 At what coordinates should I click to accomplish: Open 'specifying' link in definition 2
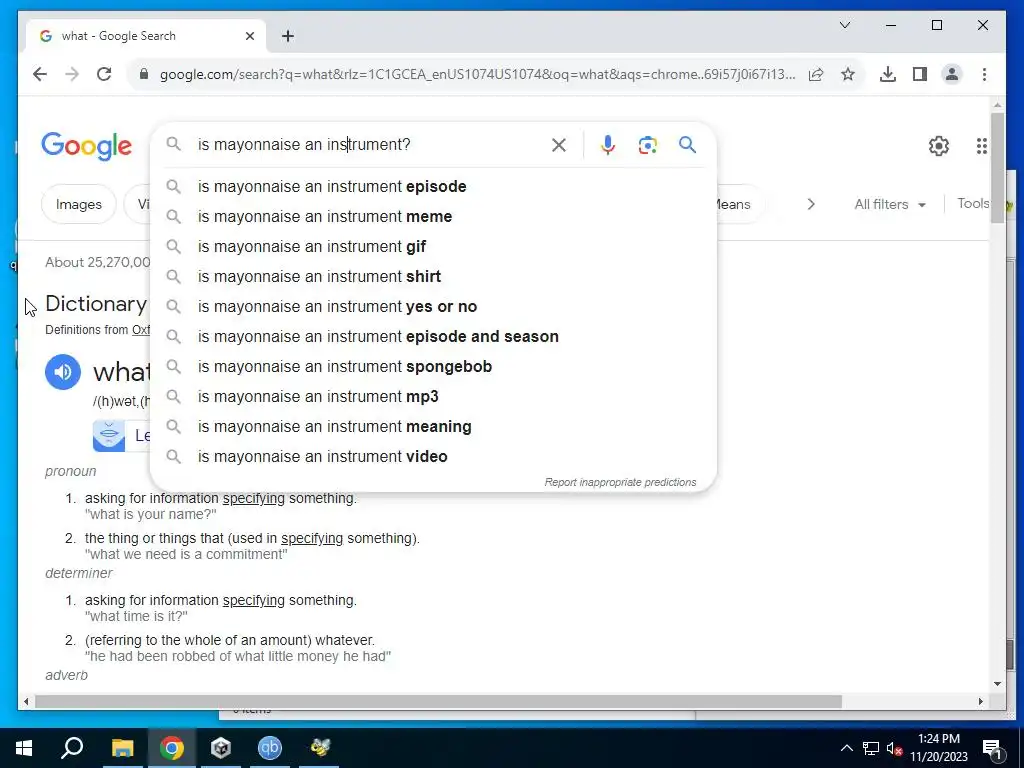(312, 539)
